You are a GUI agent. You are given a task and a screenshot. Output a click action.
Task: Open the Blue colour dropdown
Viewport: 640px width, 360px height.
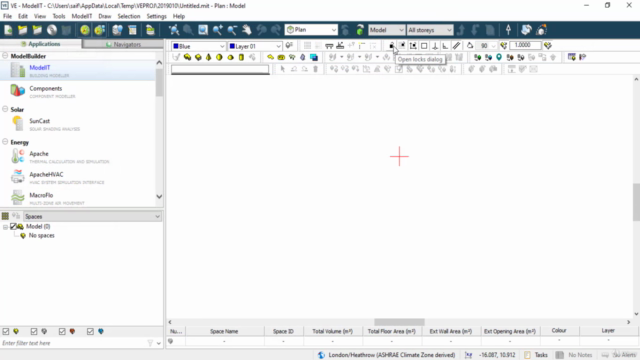click(198, 46)
